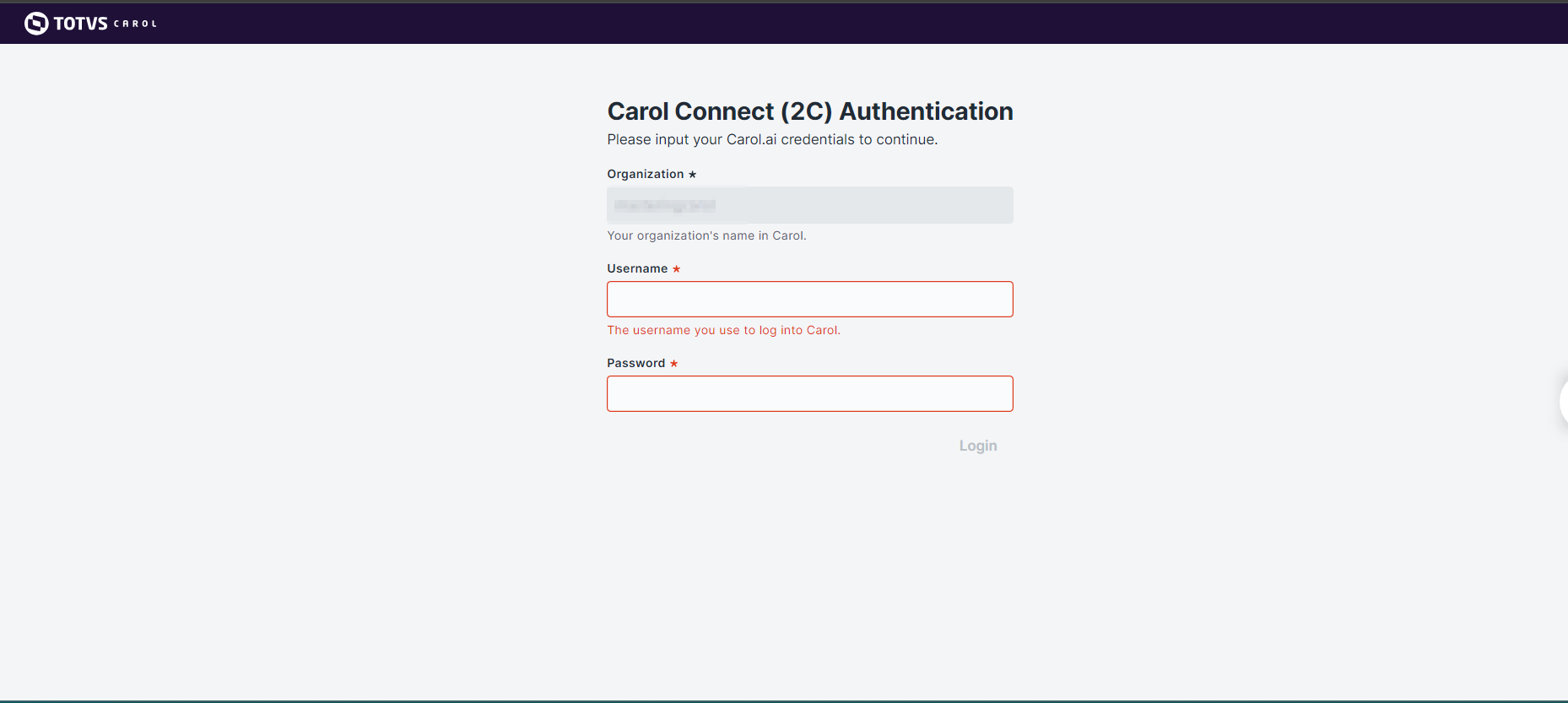
Task: Click the teal bar at the page bottom
Action: click(x=784, y=700)
